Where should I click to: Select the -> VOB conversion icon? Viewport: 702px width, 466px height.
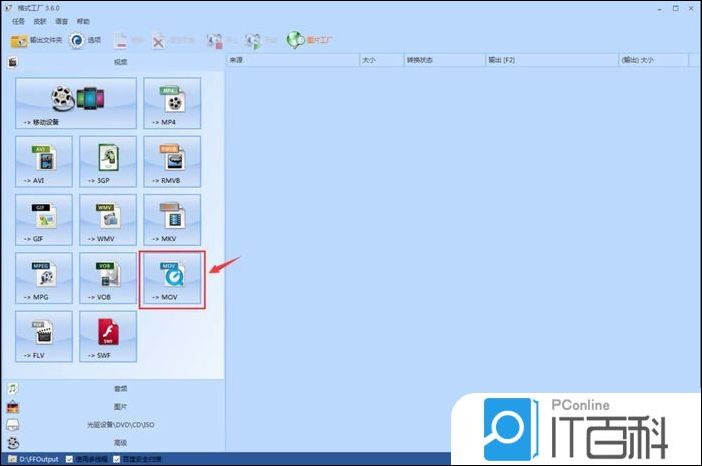pos(108,278)
